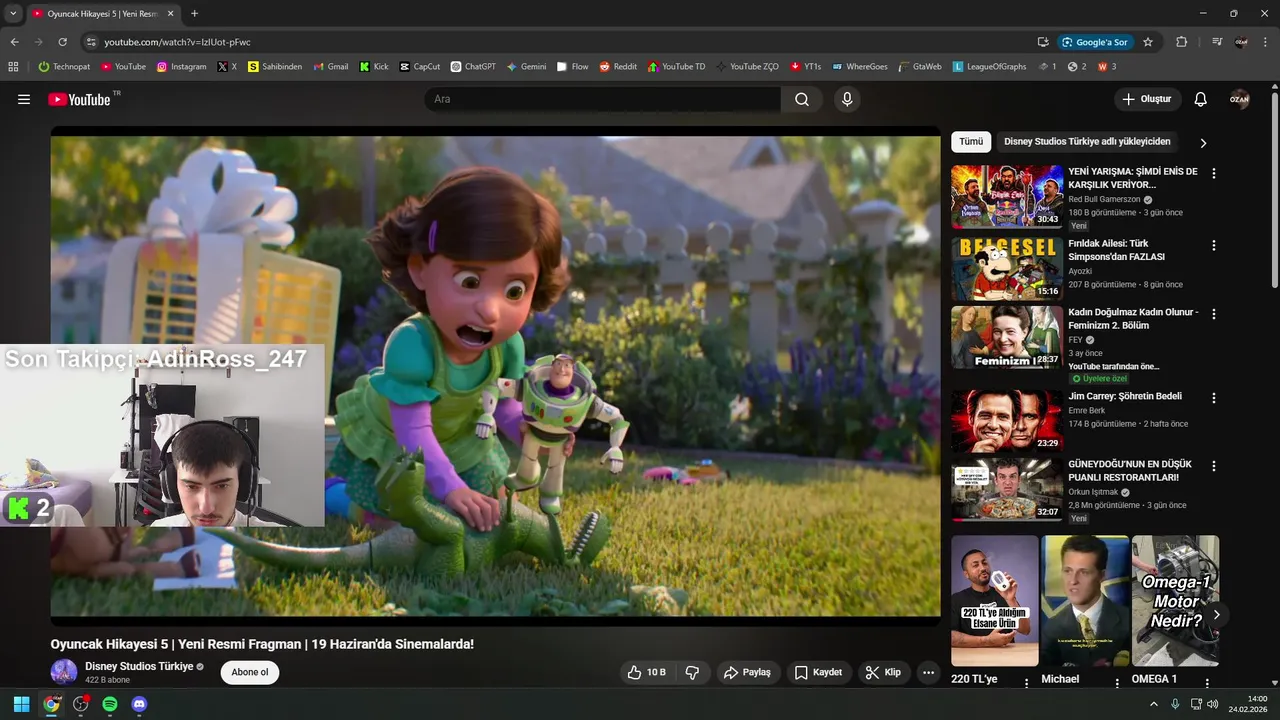Click the search magnifier button
The height and width of the screenshot is (720, 1280).
click(x=802, y=99)
